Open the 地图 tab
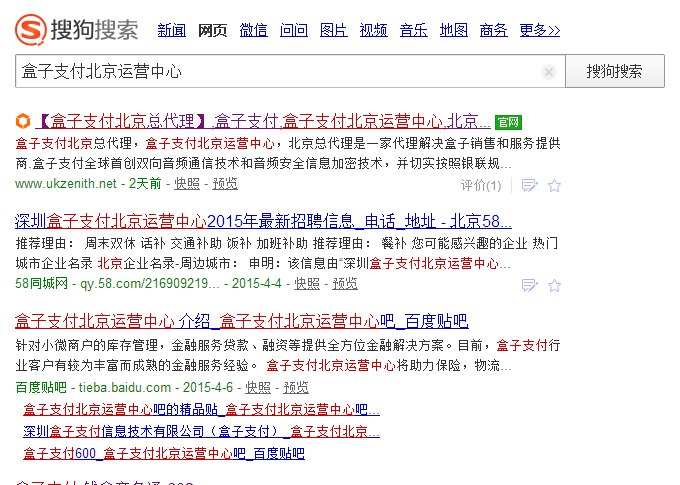 pyautogui.click(x=454, y=30)
